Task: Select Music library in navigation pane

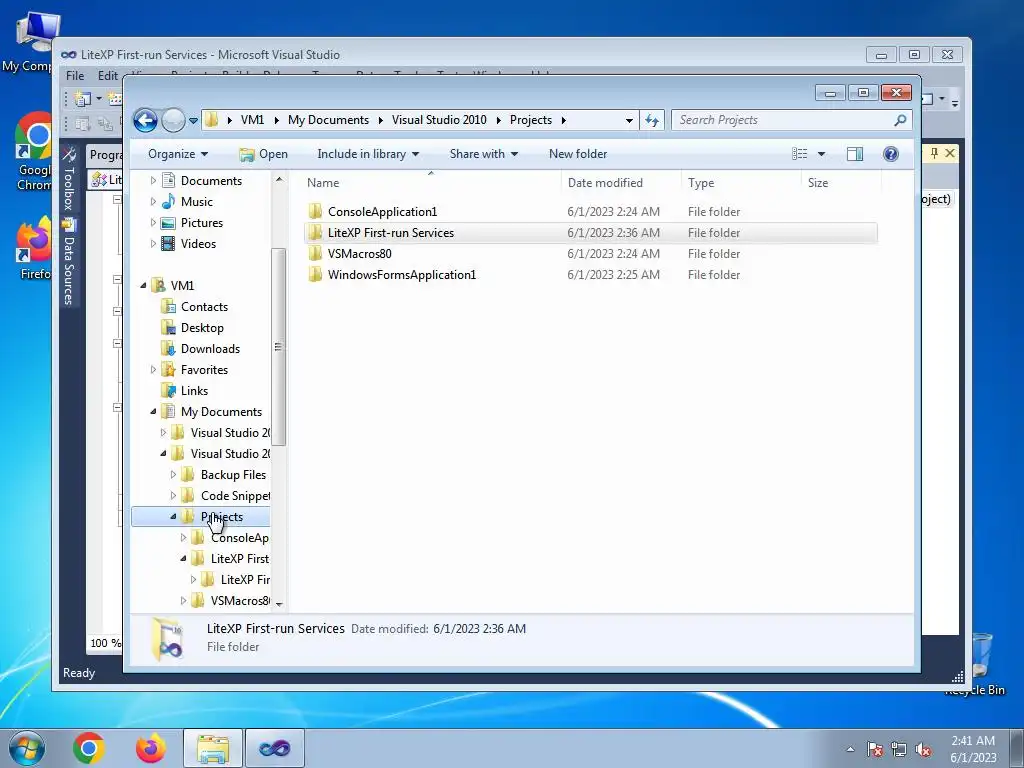Action: (197, 202)
